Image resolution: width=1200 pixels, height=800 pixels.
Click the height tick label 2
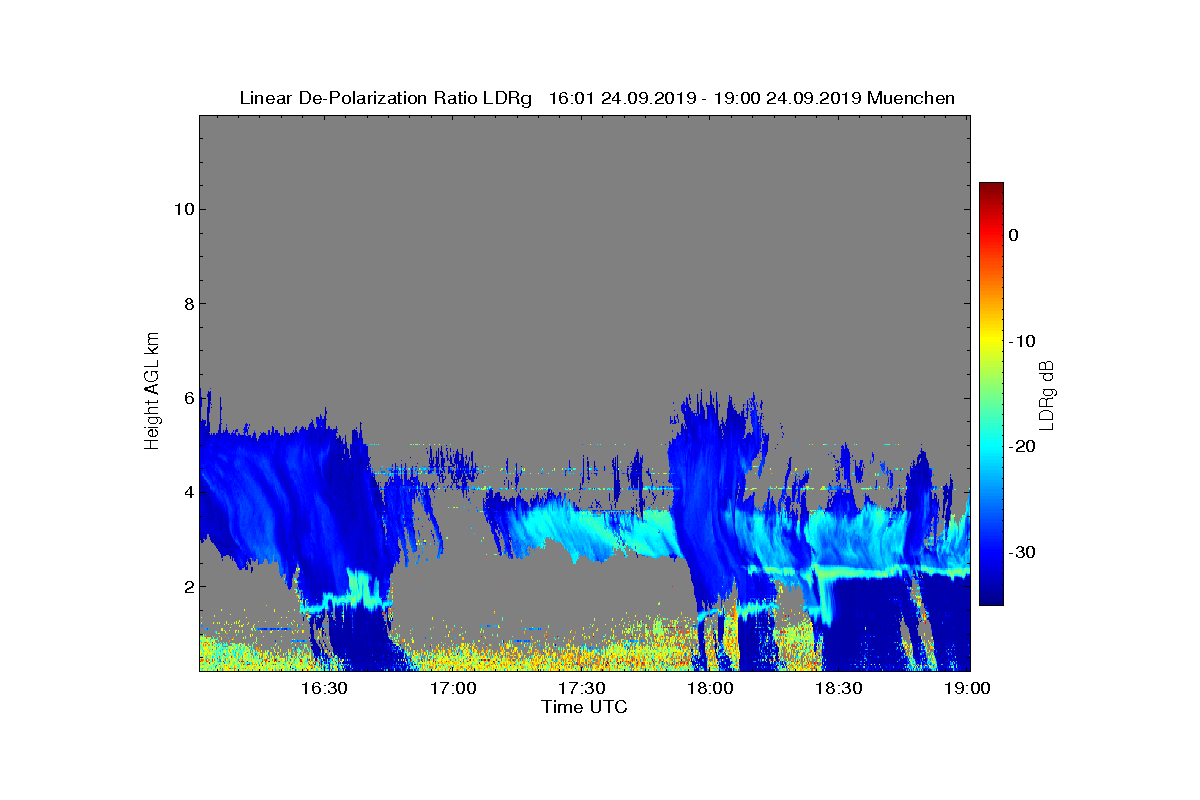point(187,587)
